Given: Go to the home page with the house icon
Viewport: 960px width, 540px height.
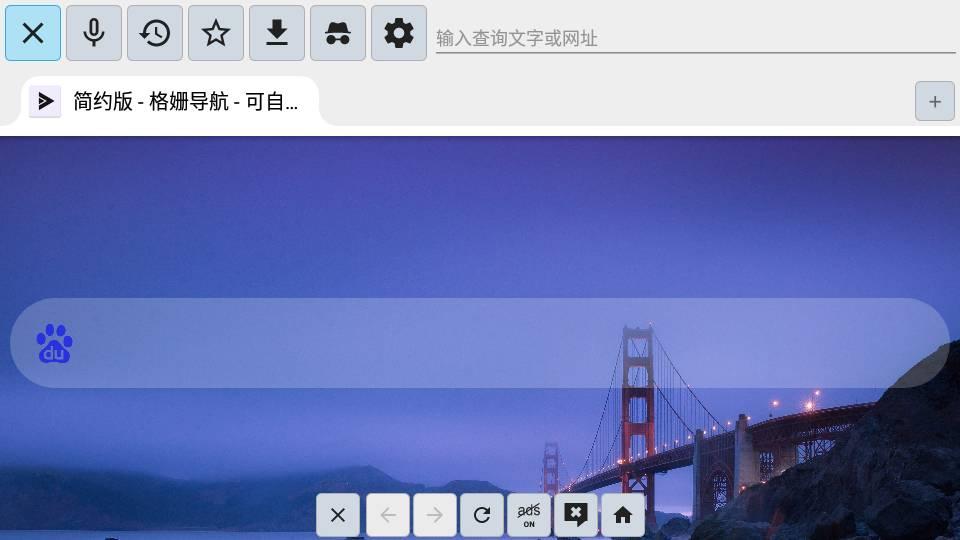Looking at the screenshot, I should coord(623,515).
